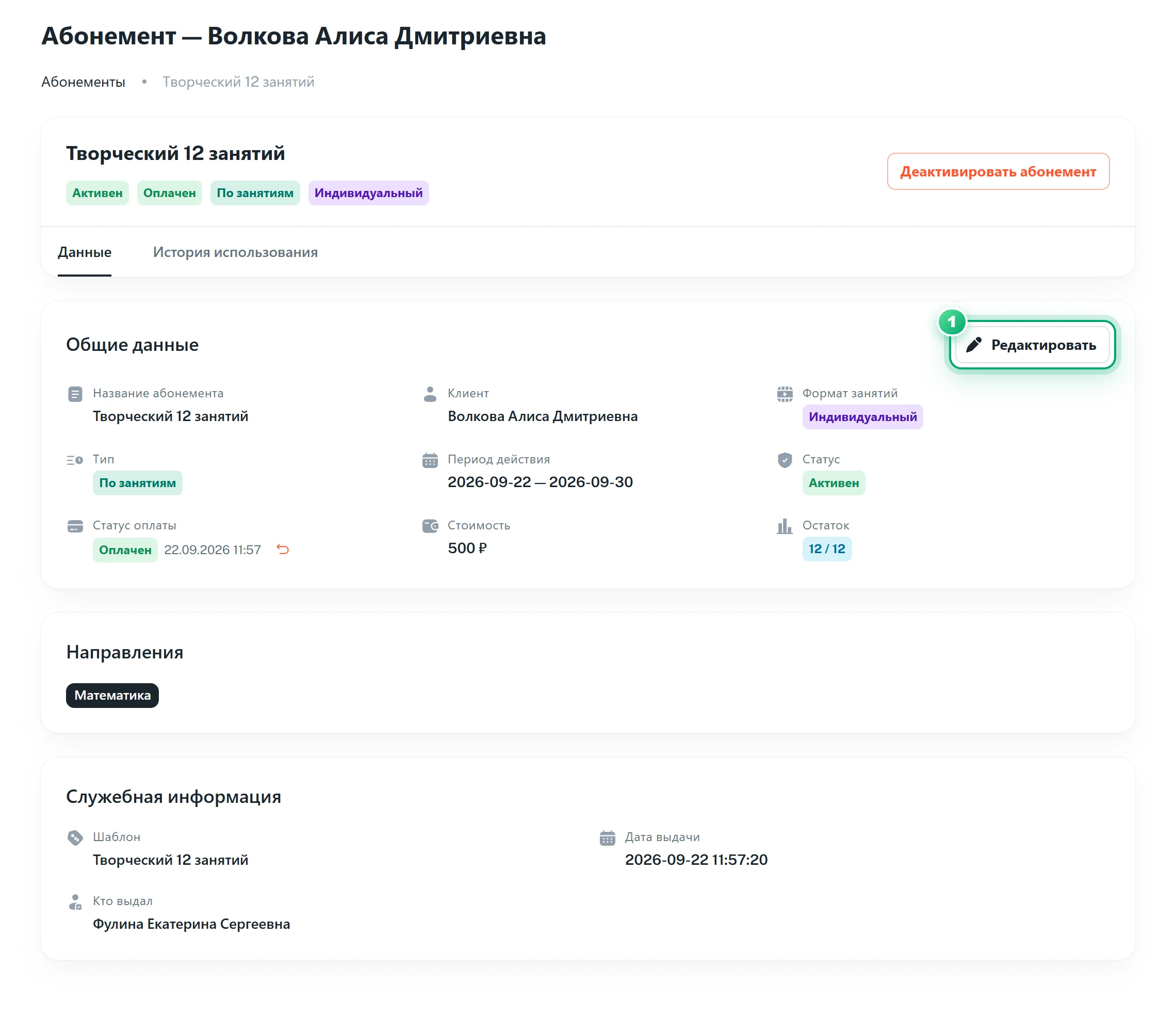This screenshot has height=1032, width=1176.
Task: Click payment date 22.09.2026 11:57
Action: pyautogui.click(x=213, y=550)
